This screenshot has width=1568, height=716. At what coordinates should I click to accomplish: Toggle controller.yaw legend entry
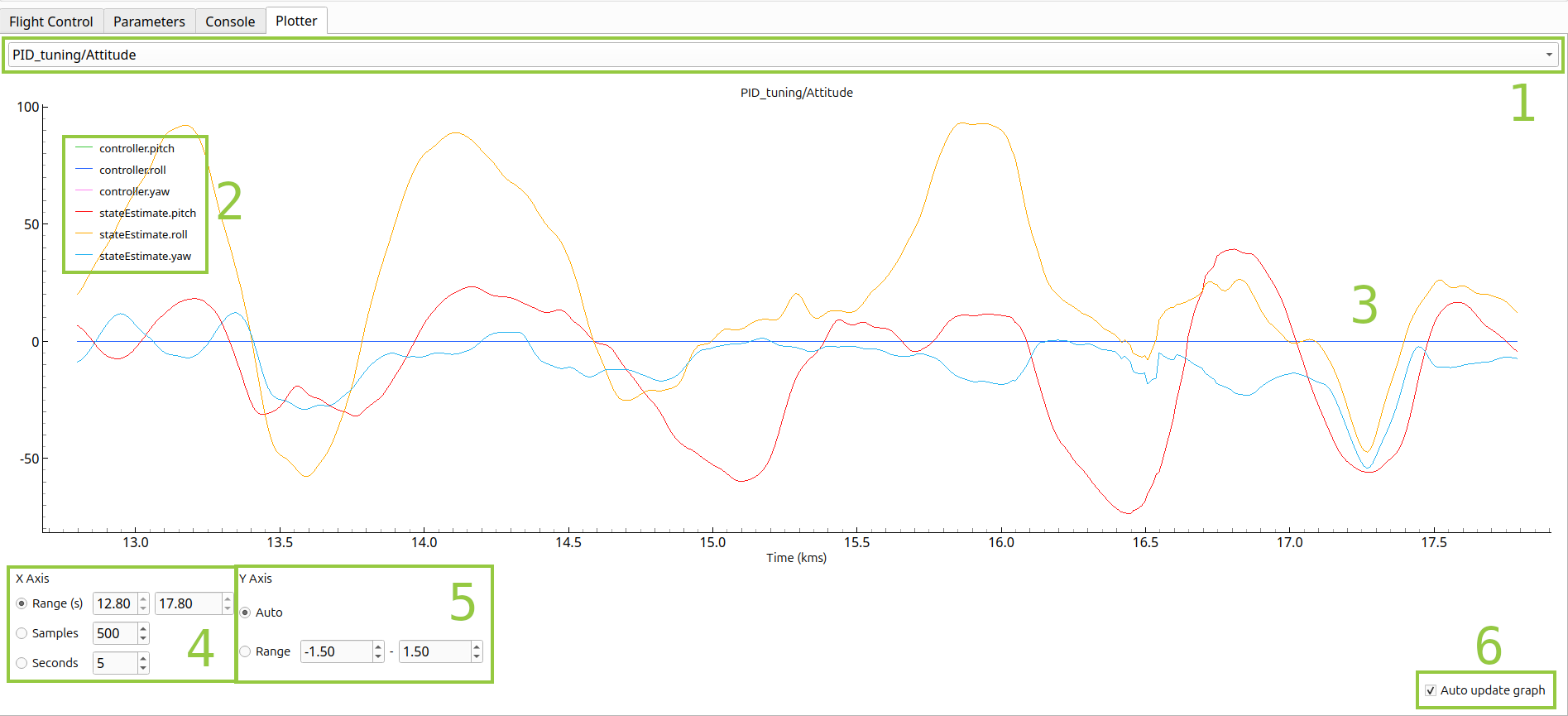point(134,191)
